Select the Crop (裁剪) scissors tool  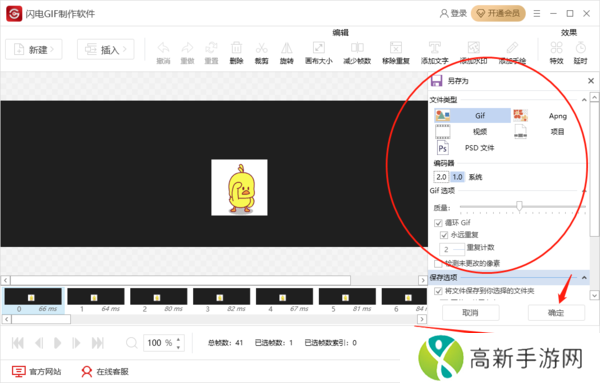262,49
